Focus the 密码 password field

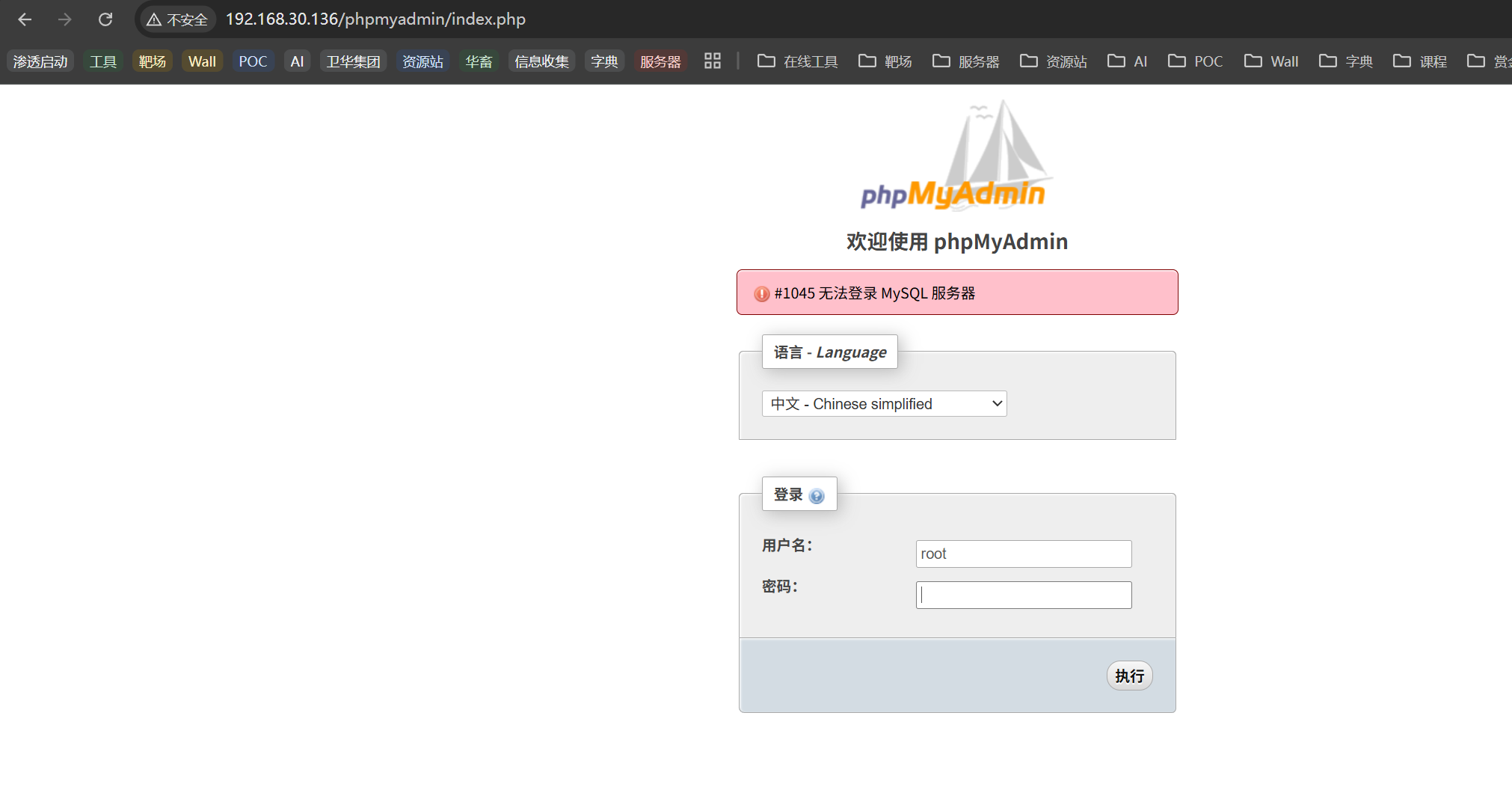1023,595
